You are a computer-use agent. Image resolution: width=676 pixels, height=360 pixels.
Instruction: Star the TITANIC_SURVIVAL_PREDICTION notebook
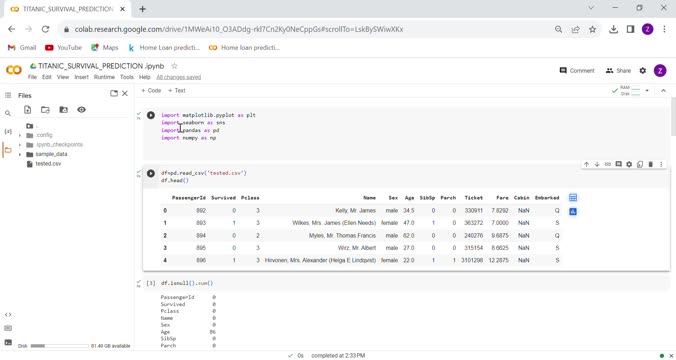pos(174,66)
